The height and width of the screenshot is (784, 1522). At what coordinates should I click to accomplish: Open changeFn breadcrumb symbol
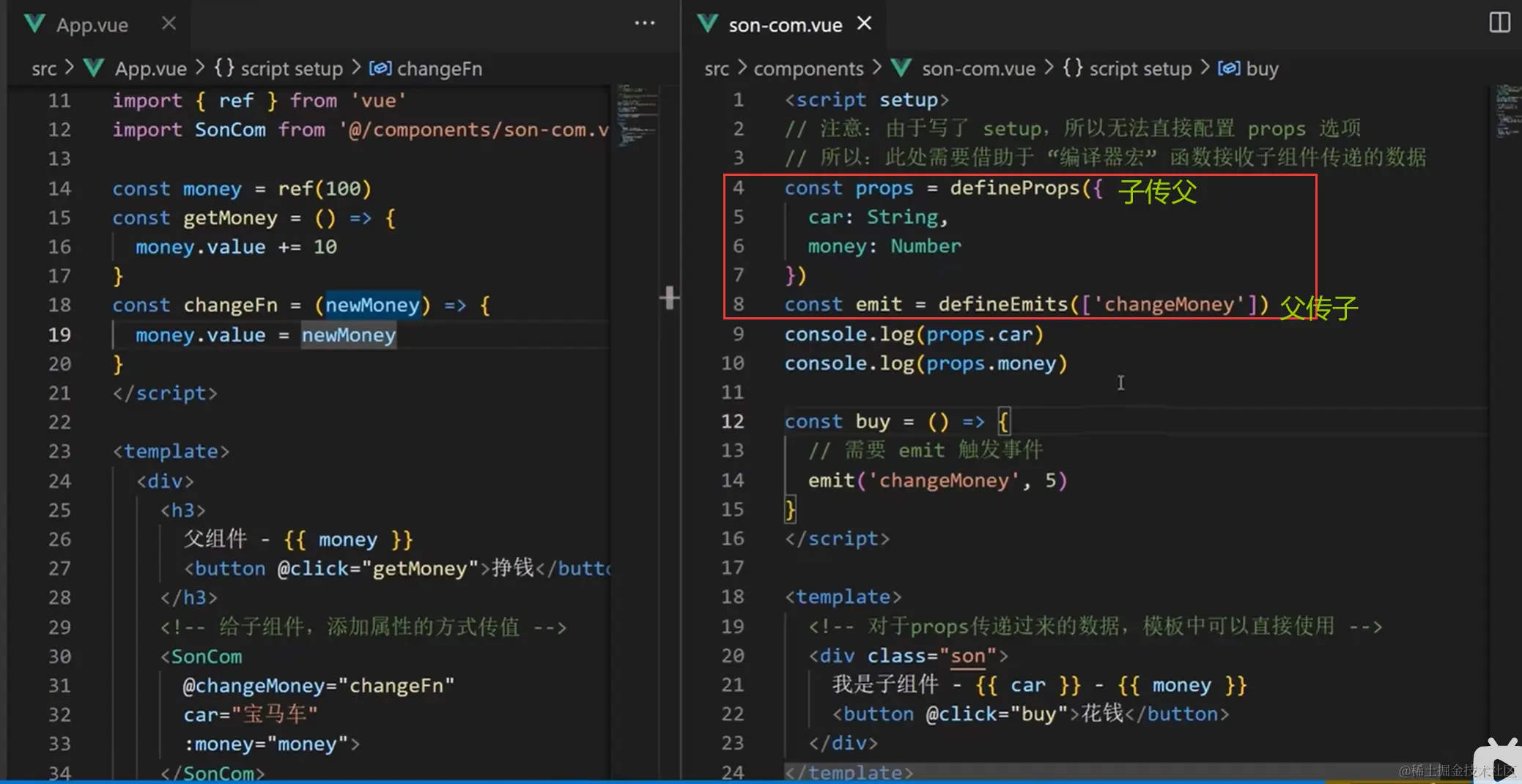pos(440,69)
